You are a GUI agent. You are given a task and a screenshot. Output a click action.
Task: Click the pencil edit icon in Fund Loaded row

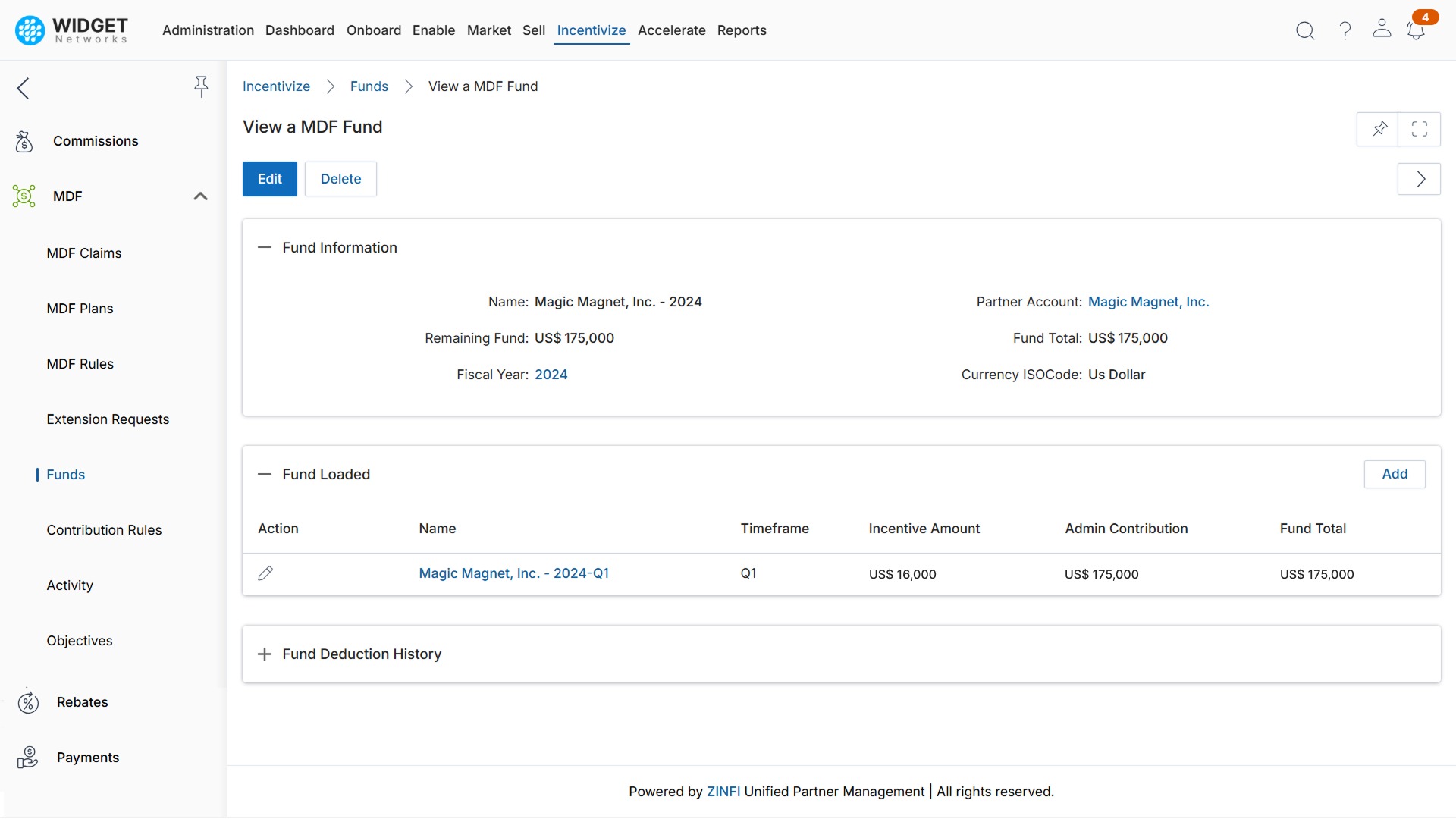click(x=266, y=573)
